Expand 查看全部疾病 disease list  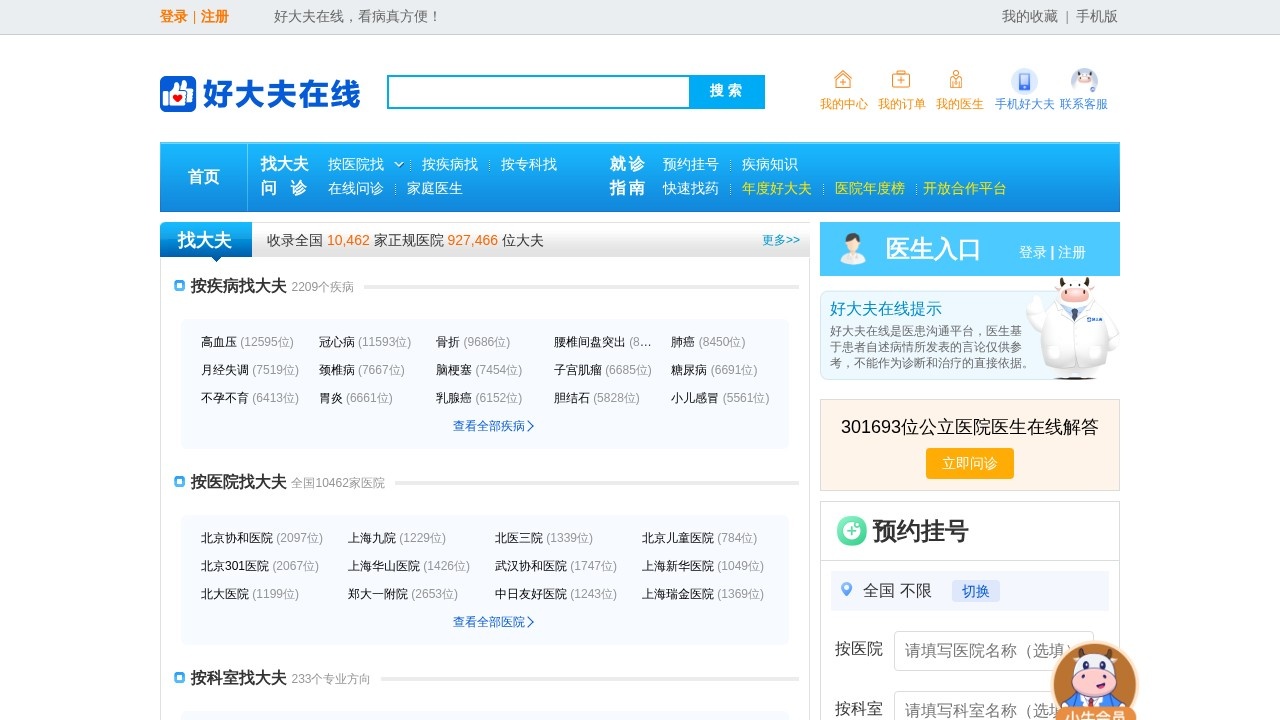pyautogui.click(x=493, y=426)
